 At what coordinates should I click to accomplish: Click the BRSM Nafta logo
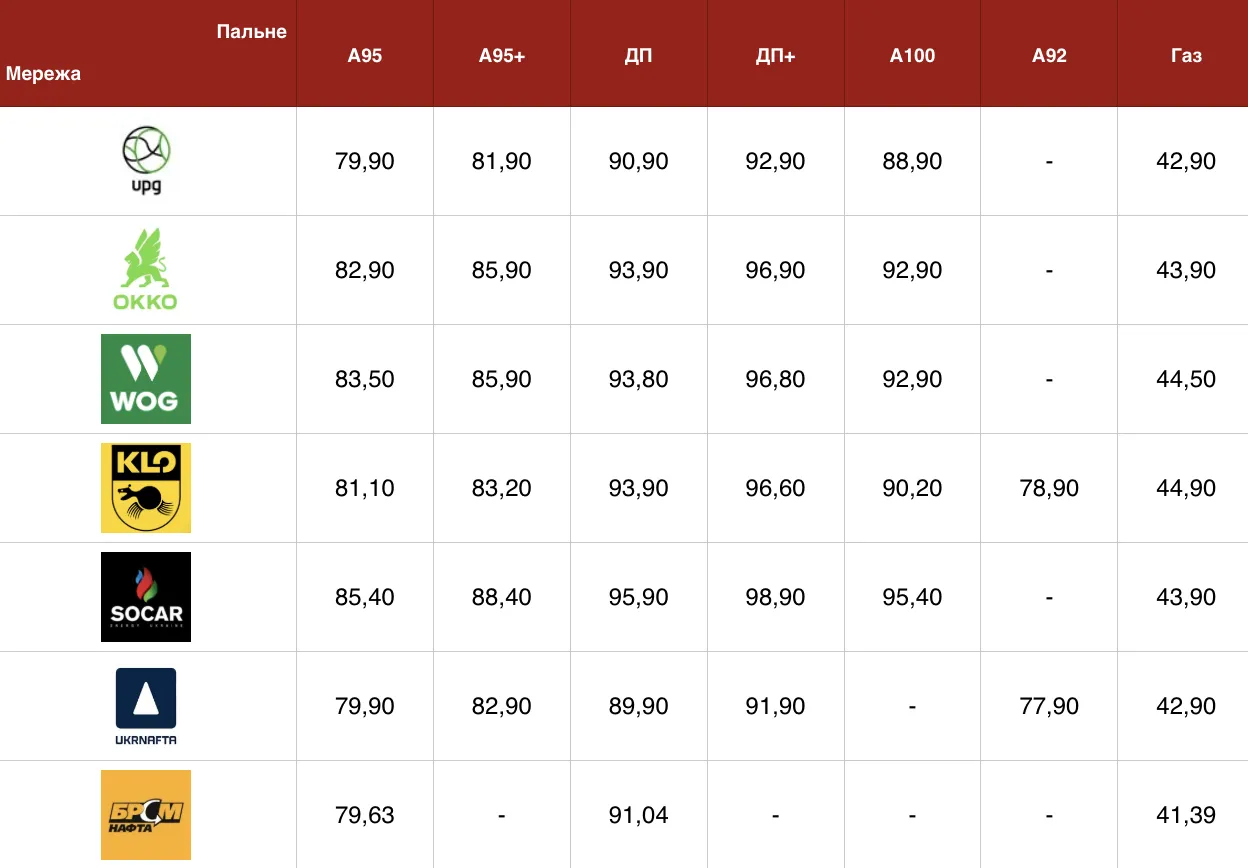tap(146, 815)
